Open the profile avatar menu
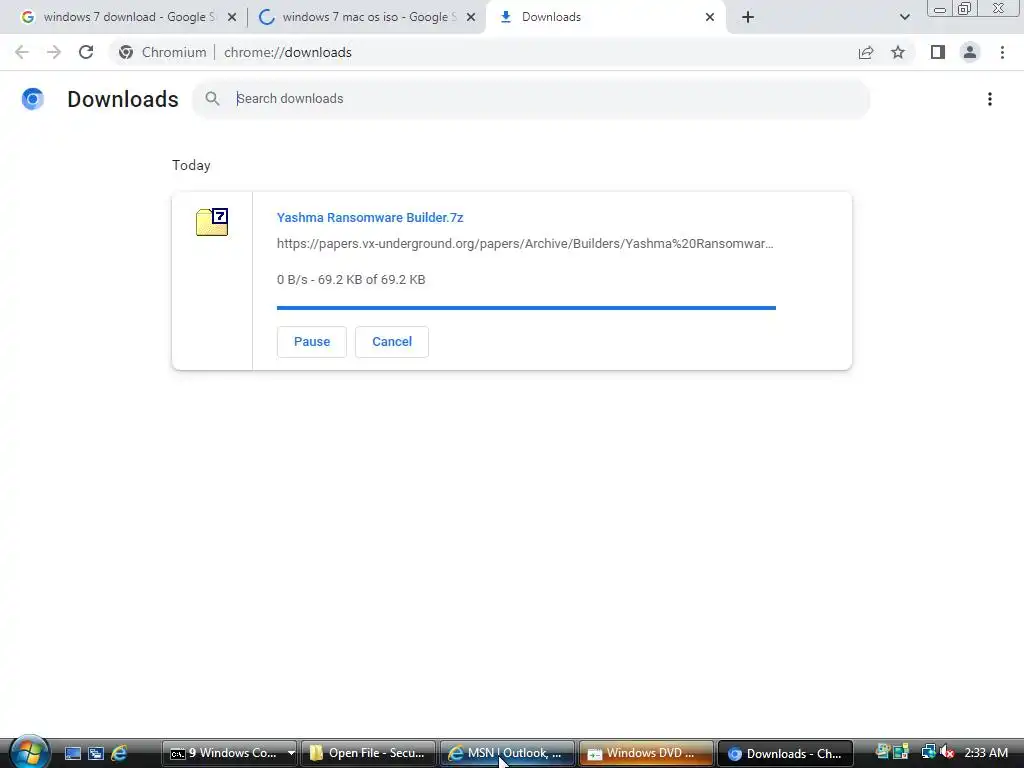This screenshot has width=1024, height=768. click(x=970, y=52)
